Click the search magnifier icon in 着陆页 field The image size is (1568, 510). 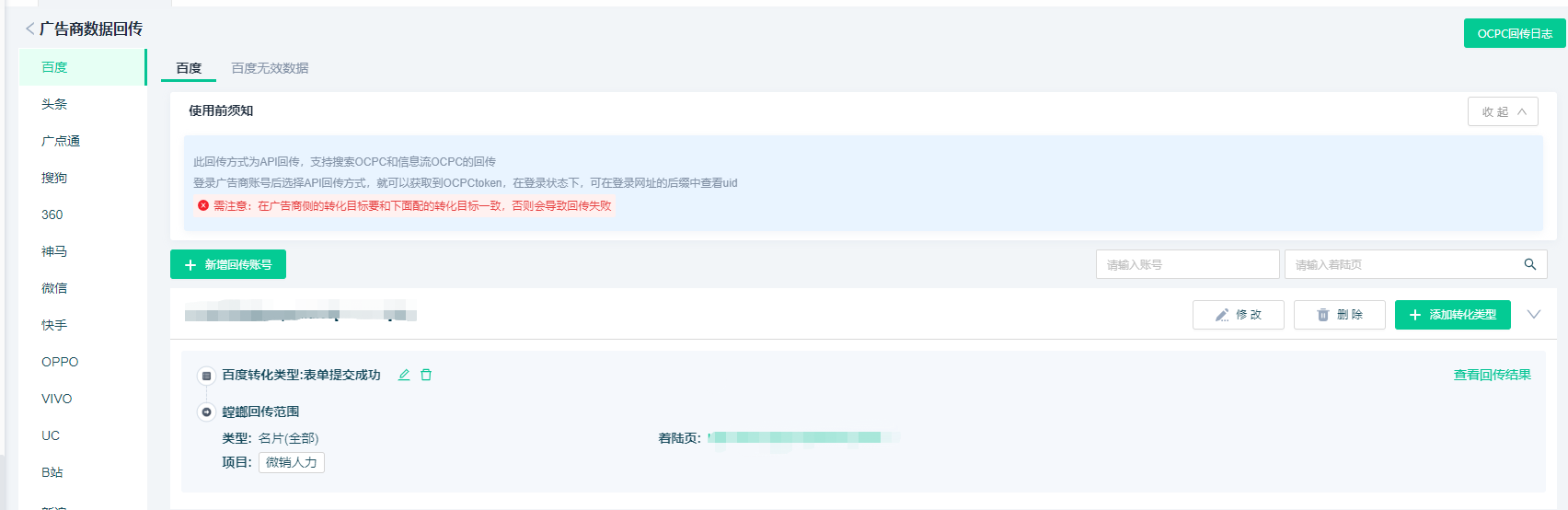pos(1529,264)
